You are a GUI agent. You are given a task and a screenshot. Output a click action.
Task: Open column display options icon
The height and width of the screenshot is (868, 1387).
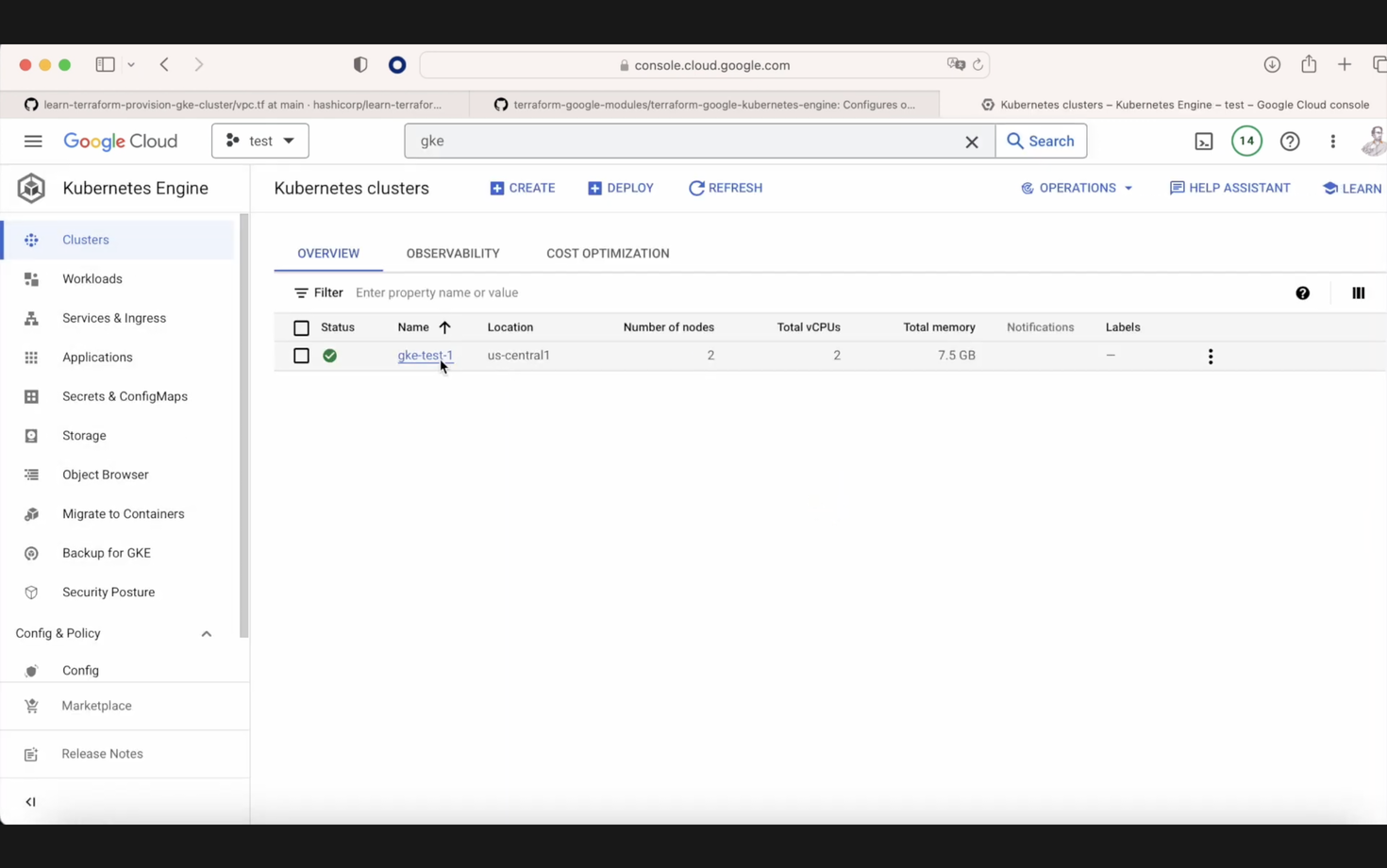(1359, 293)
